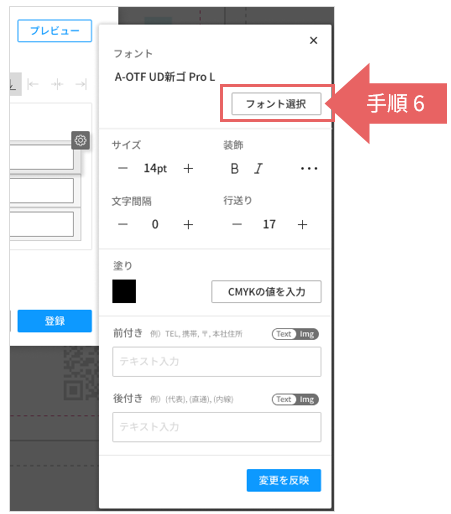Screen dimensions: 451x514
Task: Switch 前付き prefix to Img mode
Action: 307,334
